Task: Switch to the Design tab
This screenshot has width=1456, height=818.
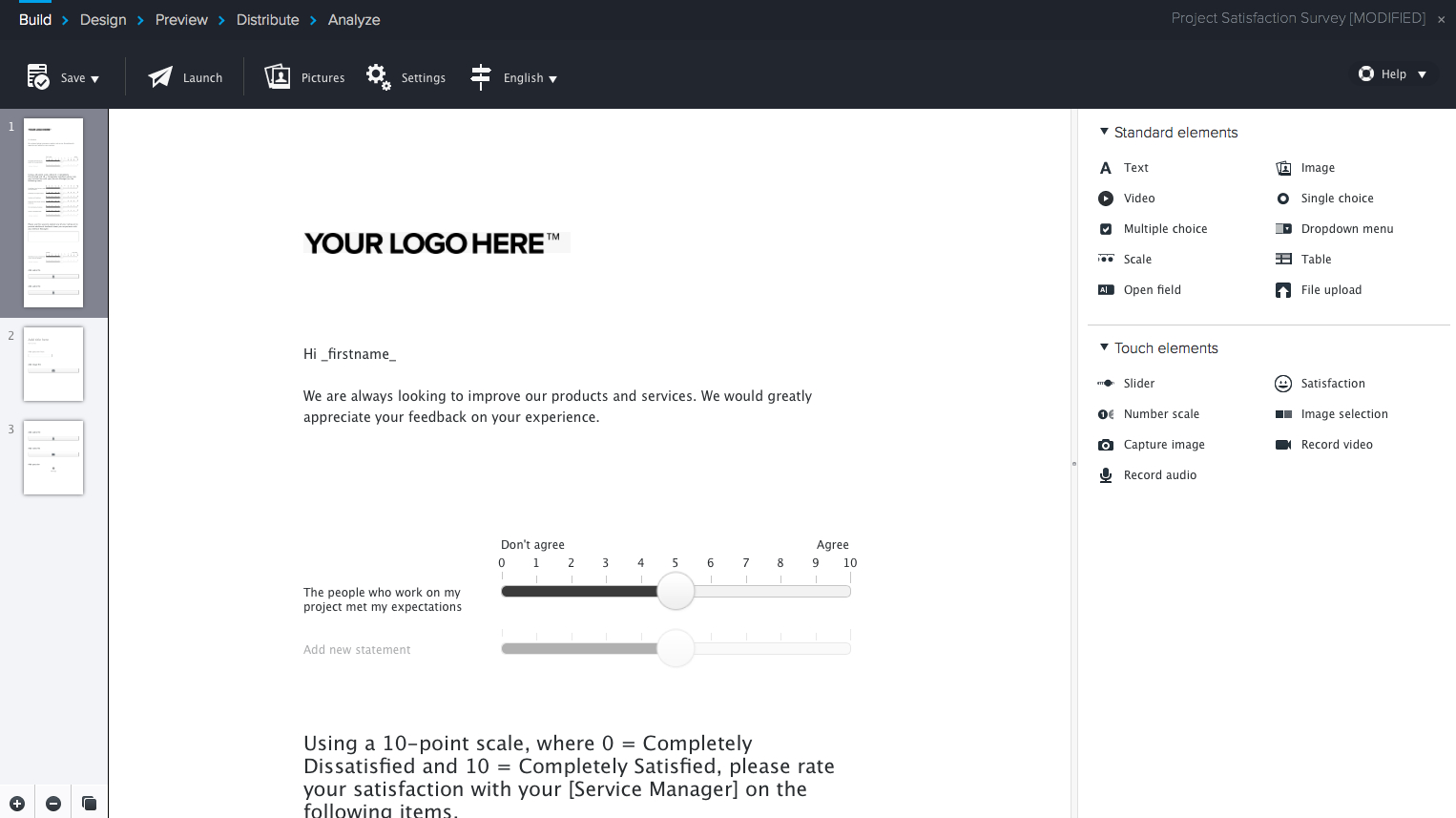Action: pos(103,20)
